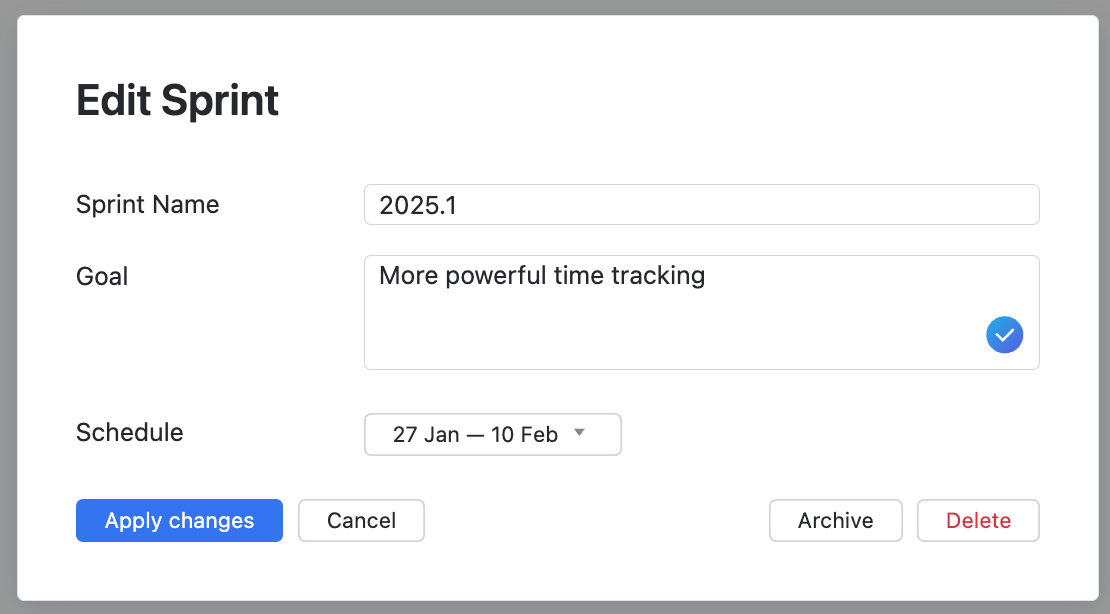Click the chevron next to 27 Jan dates
The image size is (1110, 614).
point(579,433)
